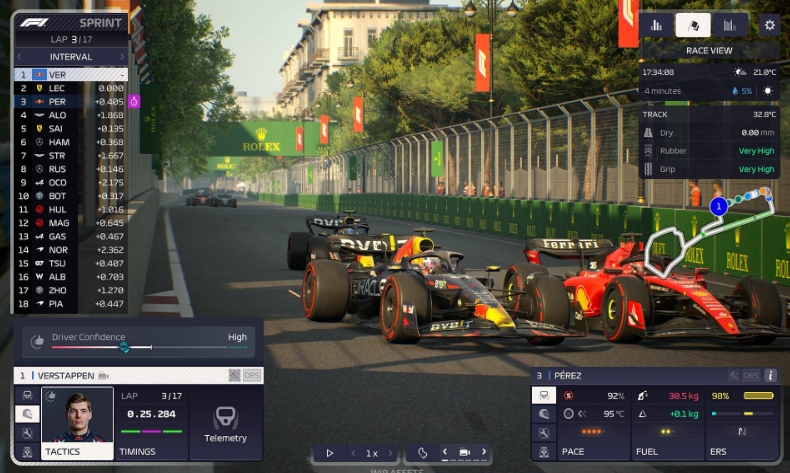Open the track map view icon
Image resolution: width=790 pixels, height=473 pixels.
(x=422, y=453)
